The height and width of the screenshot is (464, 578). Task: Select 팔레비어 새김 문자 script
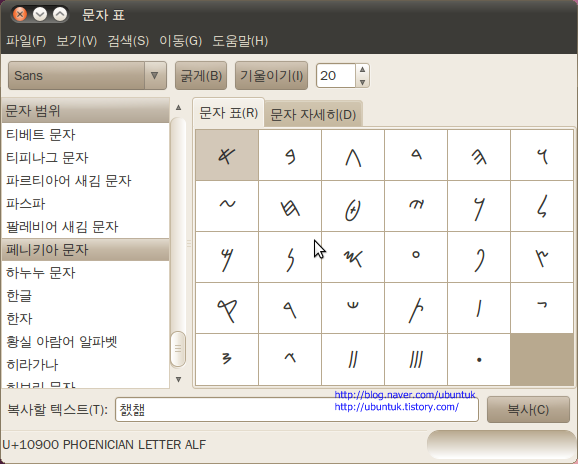[86, 227]
